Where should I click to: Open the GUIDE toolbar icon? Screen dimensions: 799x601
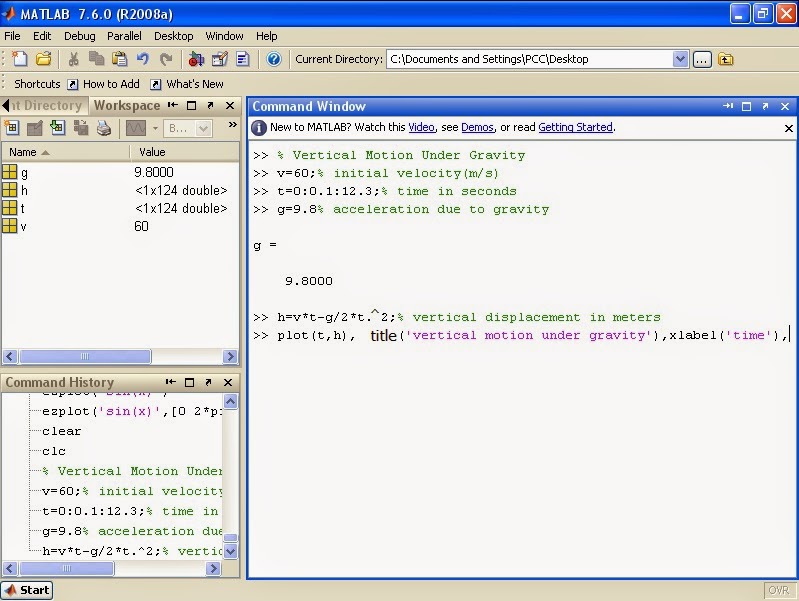point(220,59)
